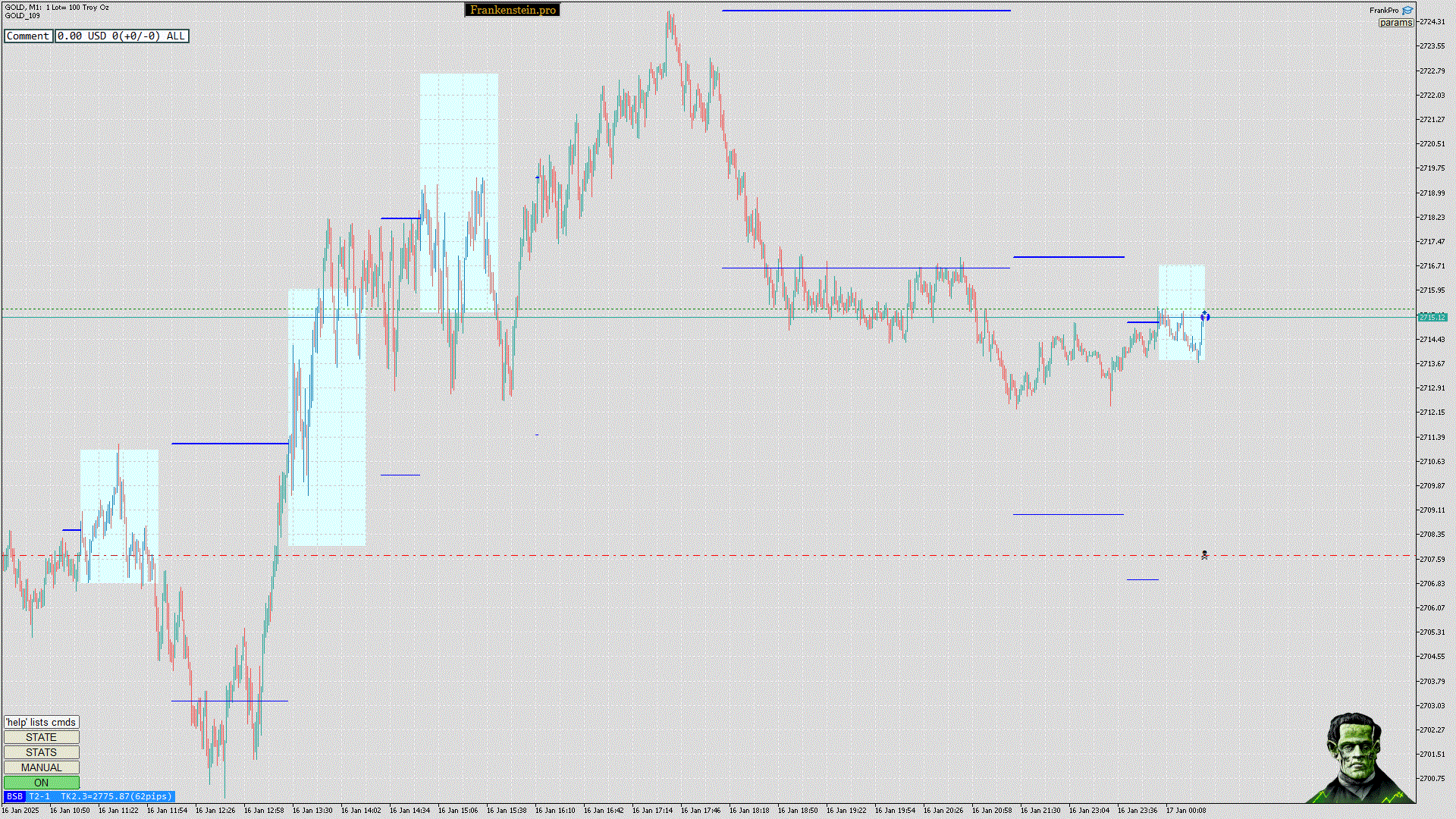
Task: Click the blue arrow marker at current price
Action: 1205,316
